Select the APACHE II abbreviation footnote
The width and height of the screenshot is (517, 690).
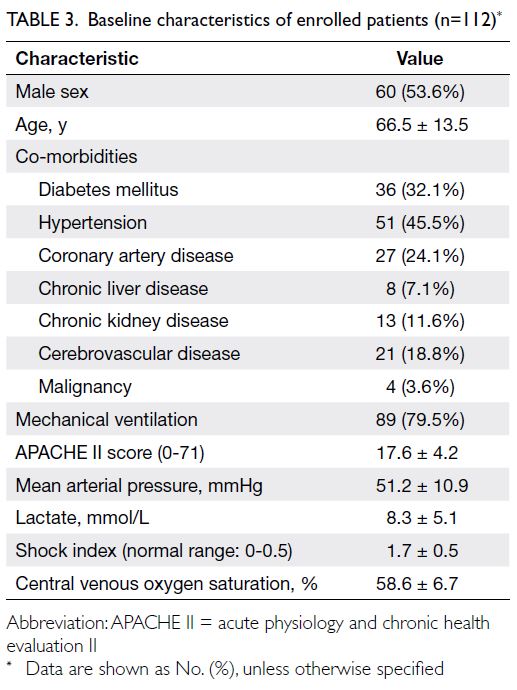248,634
